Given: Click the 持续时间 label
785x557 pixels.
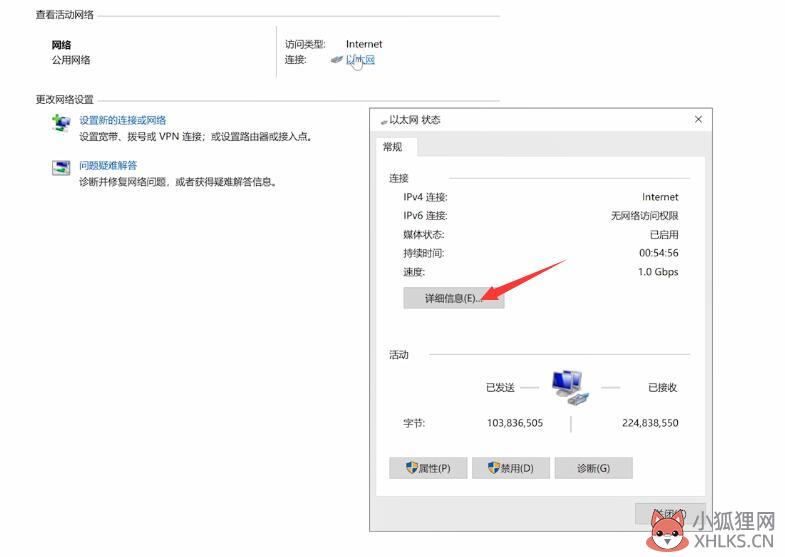Looking at the screenshot, I should (424, 253).
